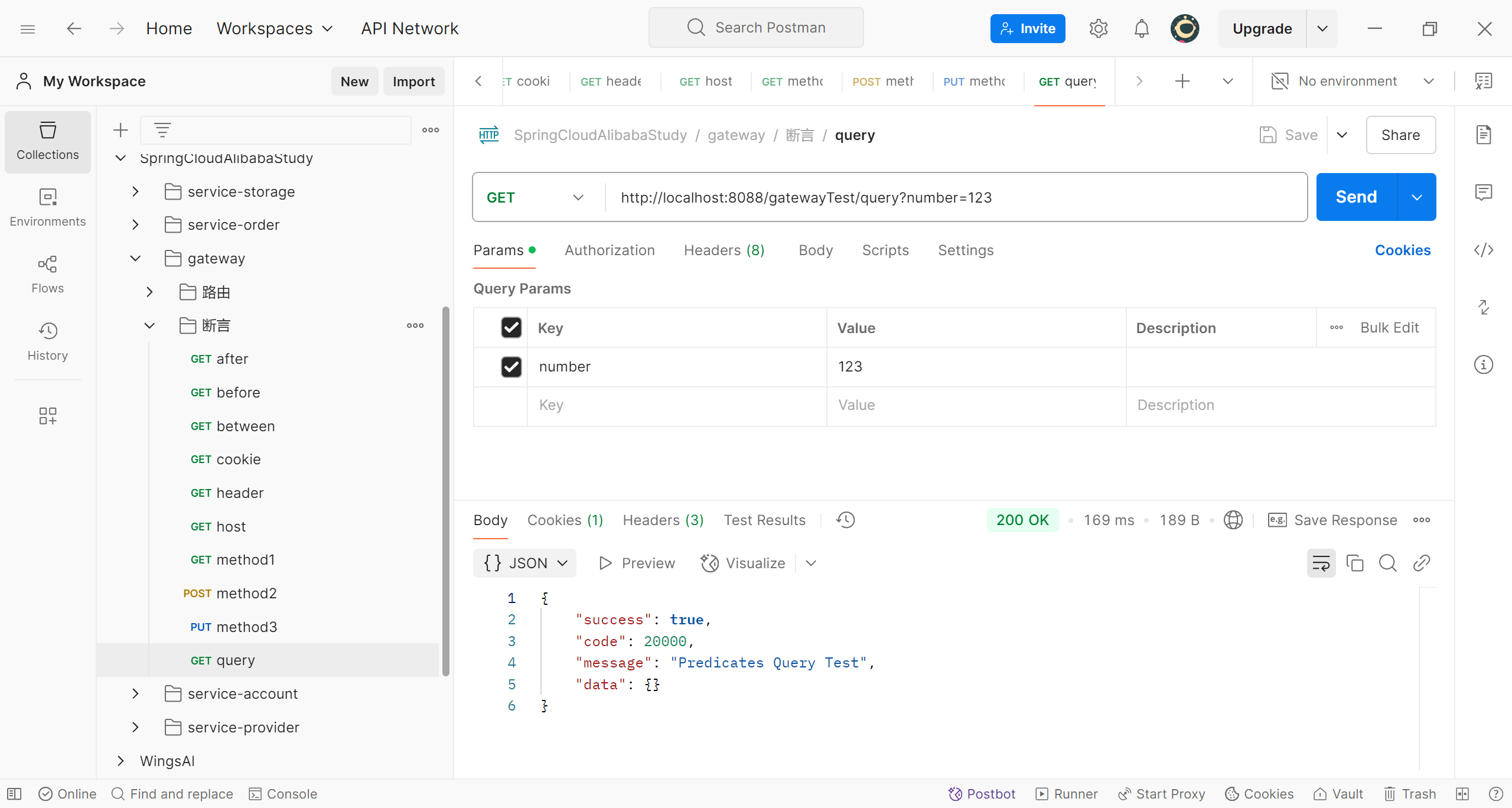Open response history clock icon
This screenshot has height=808, width=1512.
pos(846,520)
